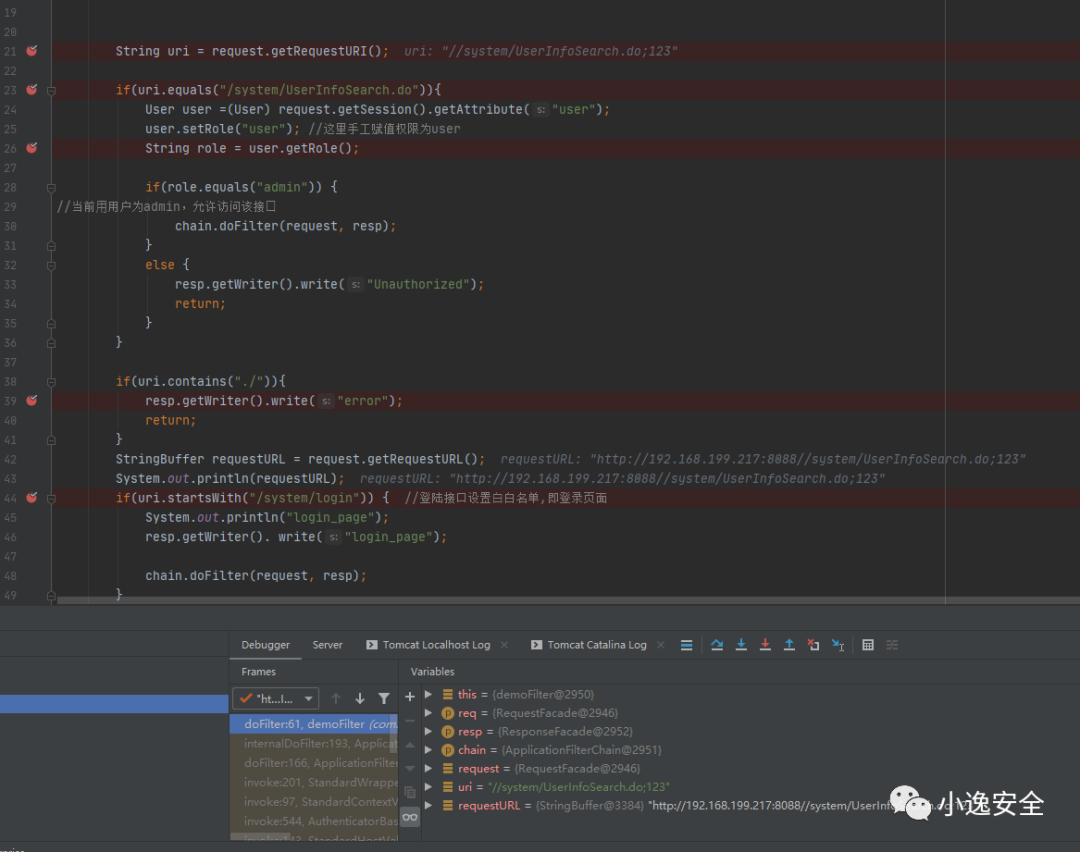Click the Remove Watch minus icon

tap(410, 720)
